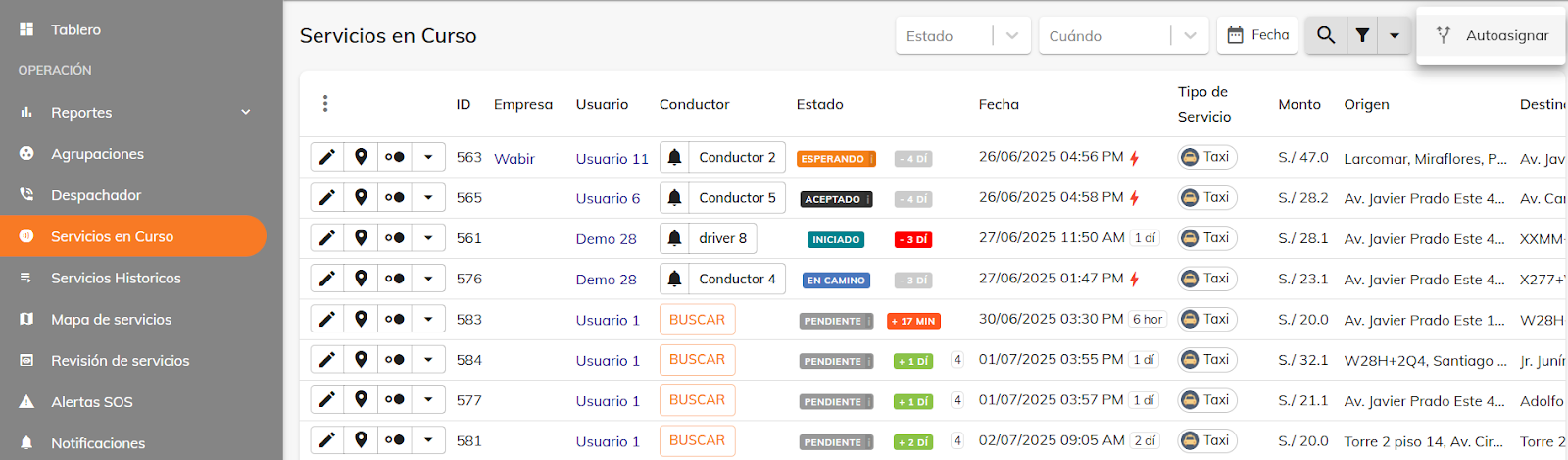Open the Usuario 6 link
Screen dimensions: 1568x460
[608, 198]
